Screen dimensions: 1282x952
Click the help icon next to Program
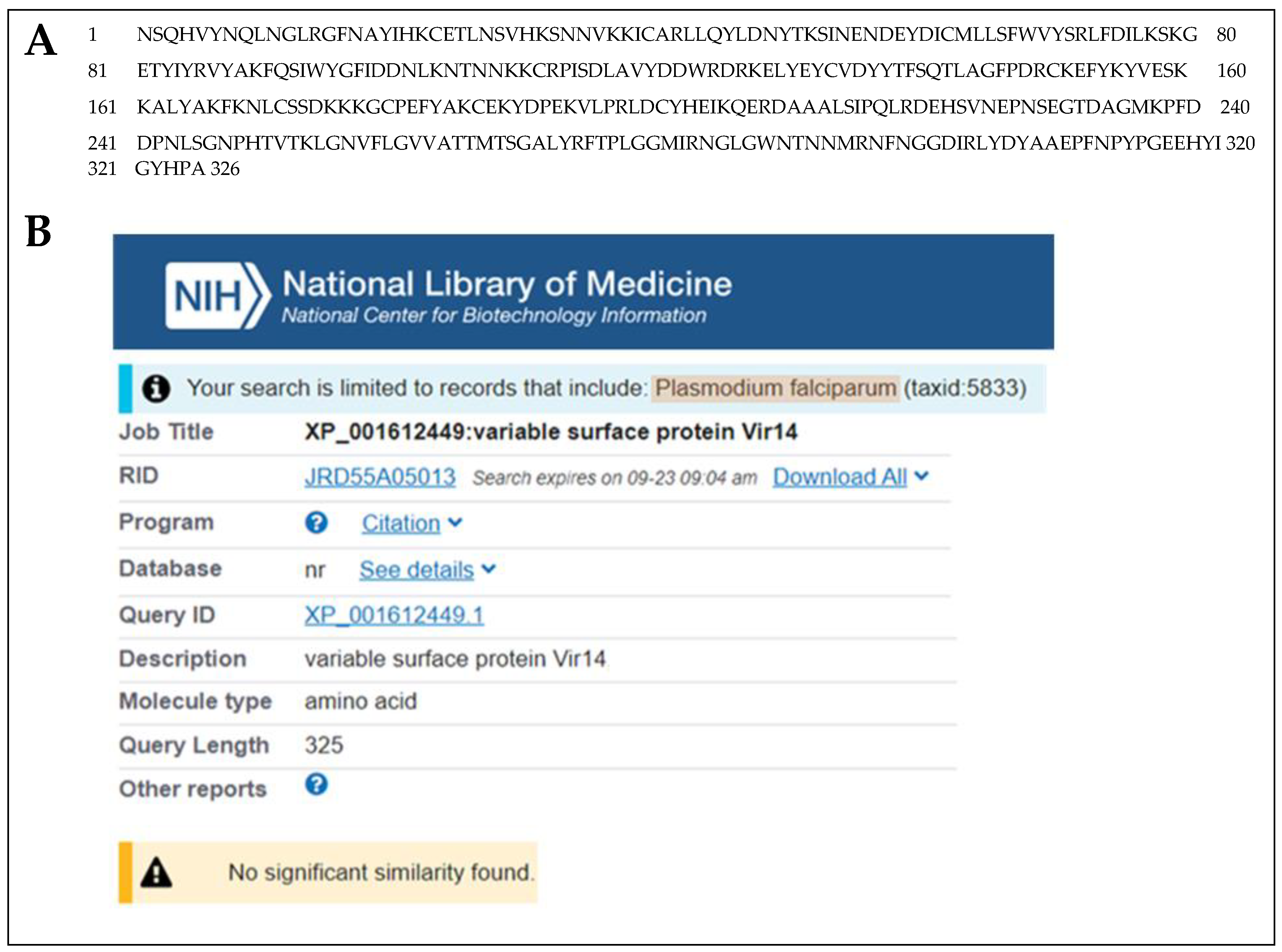point(316,523)
